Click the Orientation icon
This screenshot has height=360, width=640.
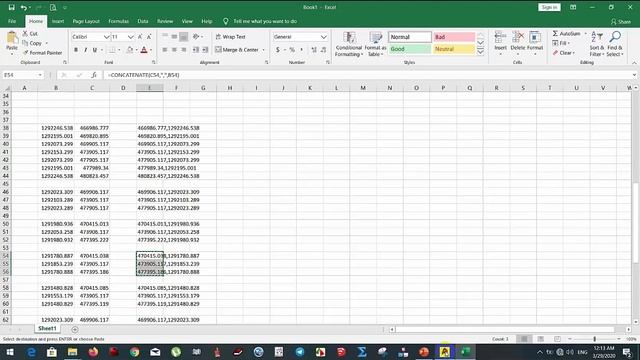(196, 37)
